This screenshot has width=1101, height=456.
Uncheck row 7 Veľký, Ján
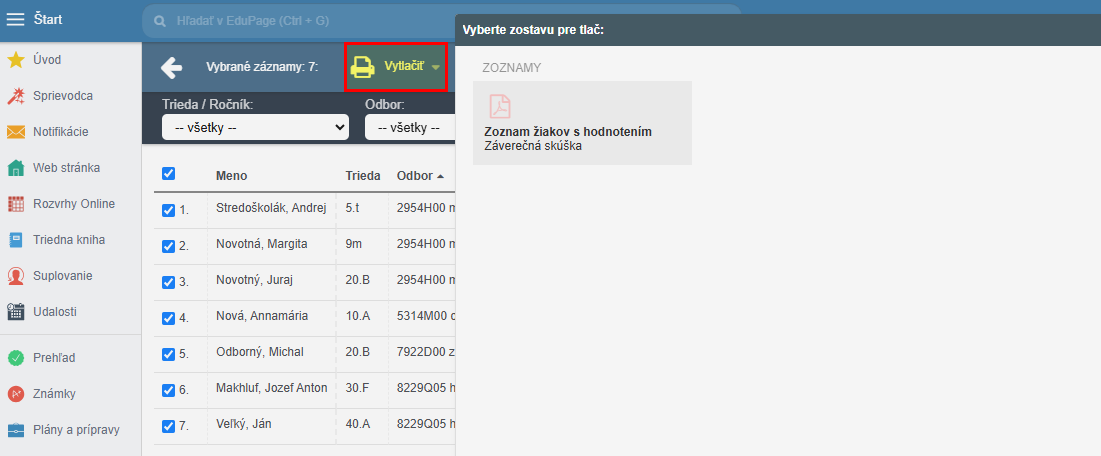coord(169,426)
